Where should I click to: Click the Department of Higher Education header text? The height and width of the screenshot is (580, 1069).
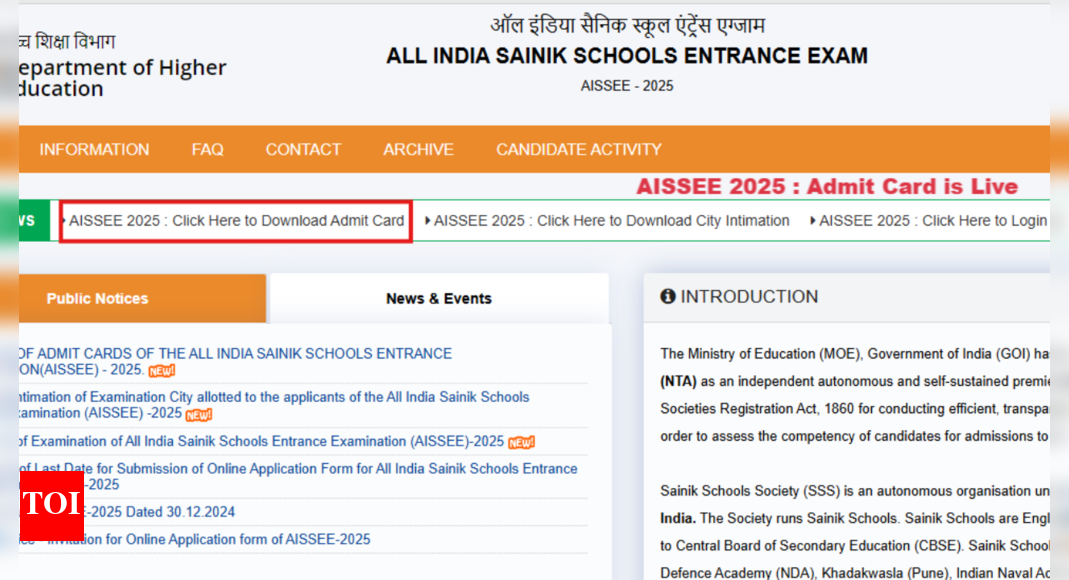point(123,78)
